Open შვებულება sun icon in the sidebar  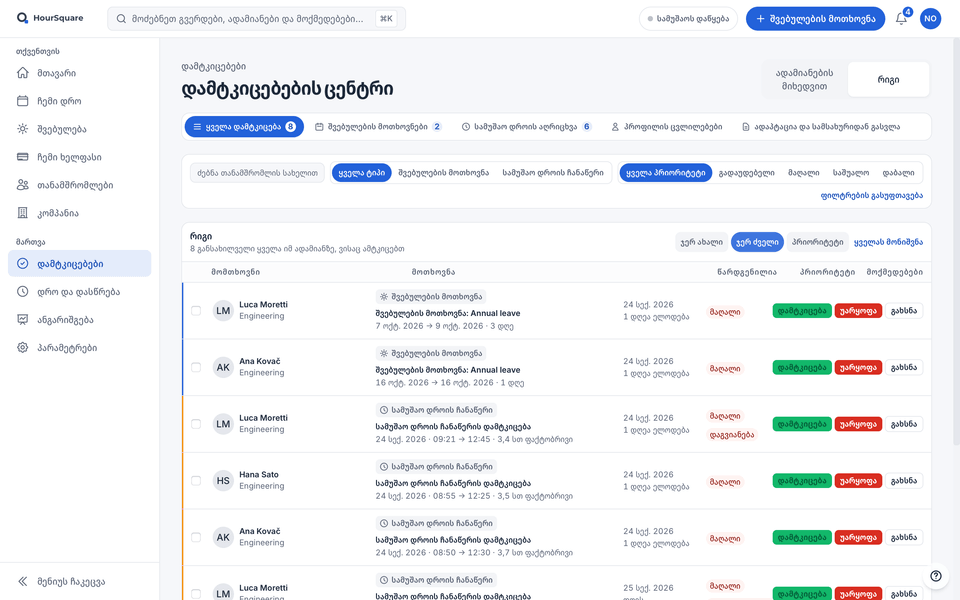pos(23,129)
